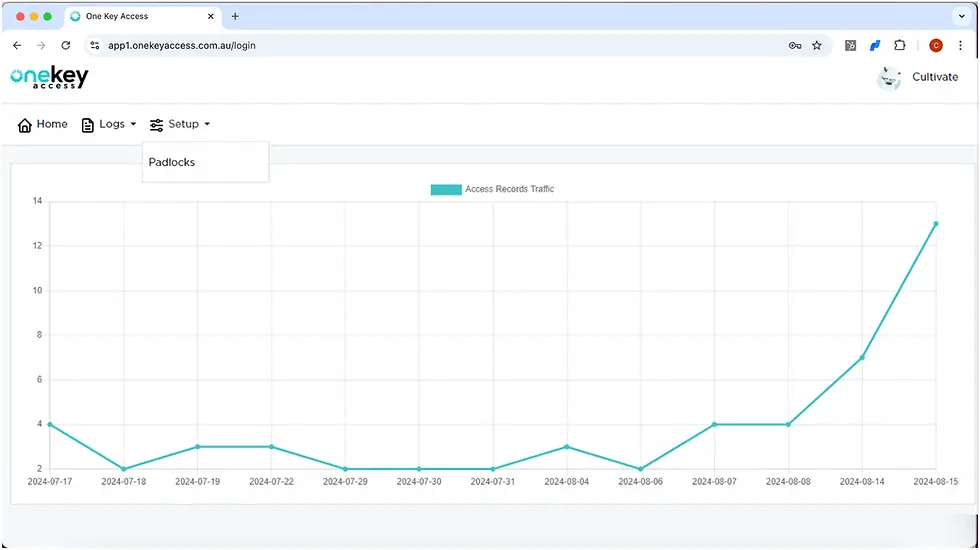Click the 2024-07-19 data point
The height and width of the screenshot is (550, 980).
point(198,447)
